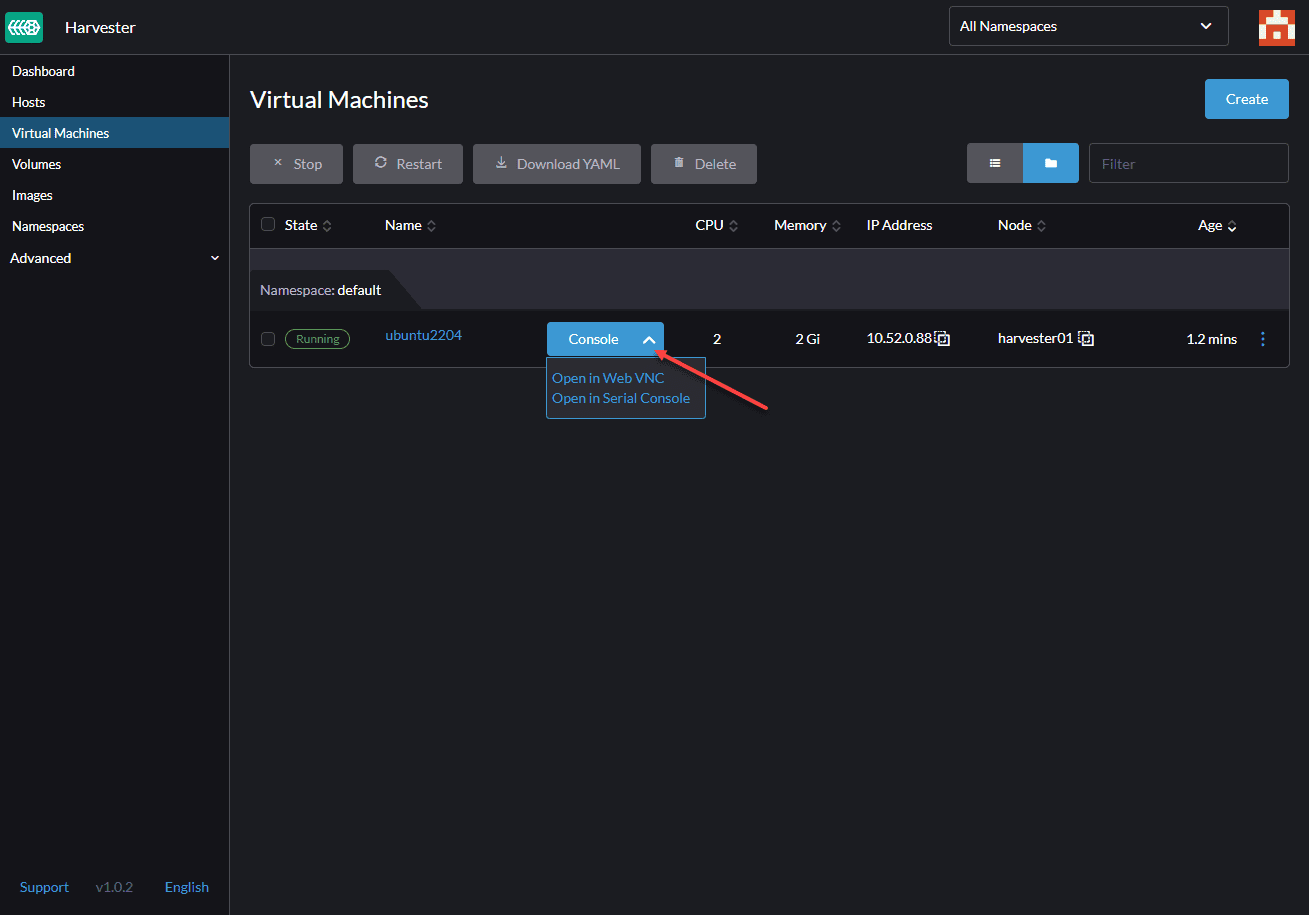The image size is (1309, 915).
Task: Sort by the Name column
Action: (410, 226)
